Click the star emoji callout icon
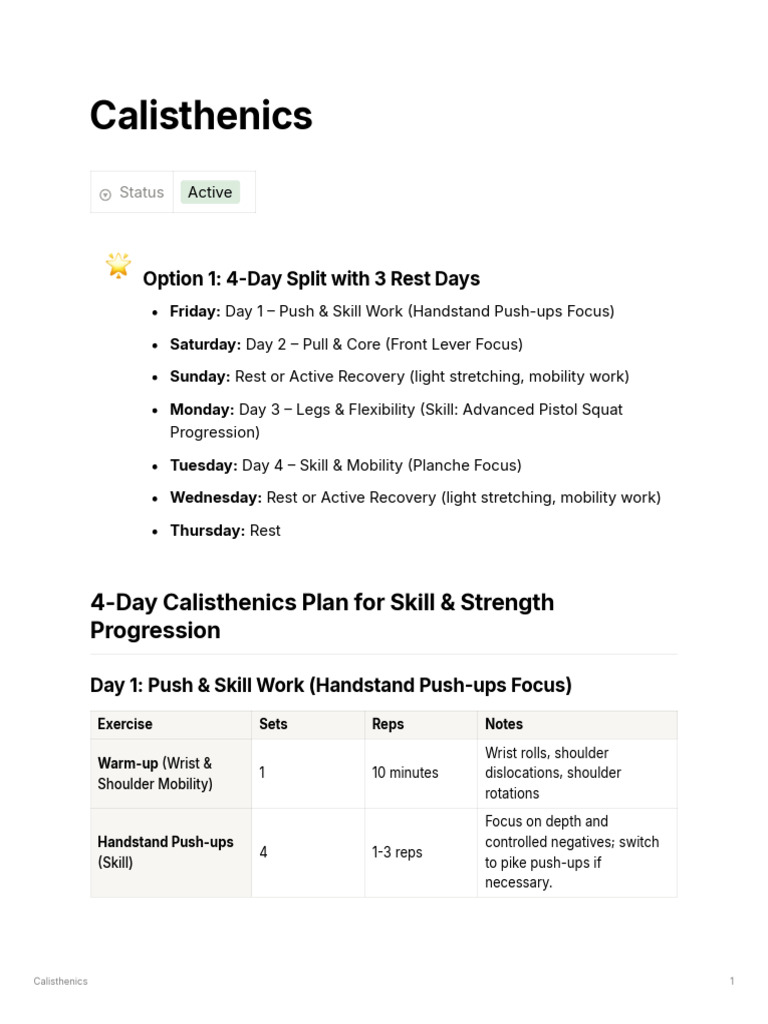This screenshot has width=768, height=1024. tap(118, 266)
